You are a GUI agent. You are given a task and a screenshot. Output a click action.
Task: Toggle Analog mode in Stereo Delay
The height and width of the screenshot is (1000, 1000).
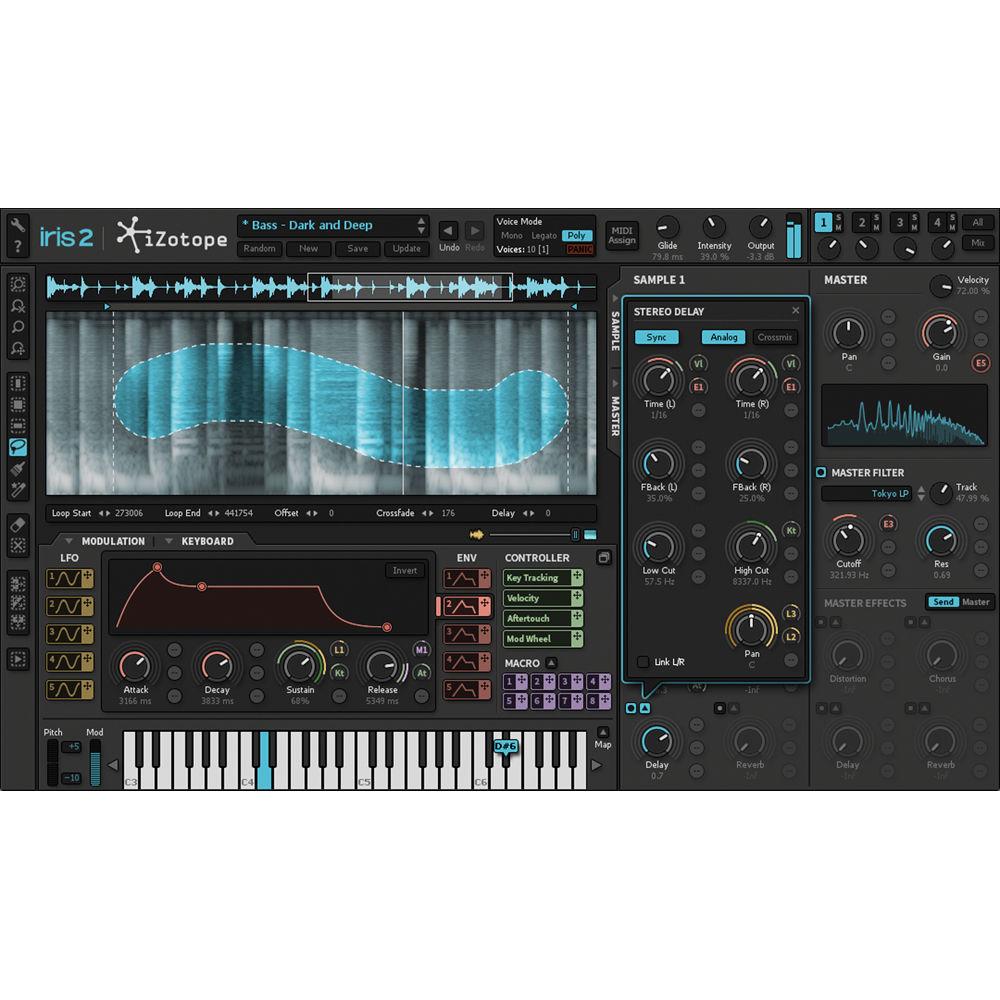click(x=724, y=337)
